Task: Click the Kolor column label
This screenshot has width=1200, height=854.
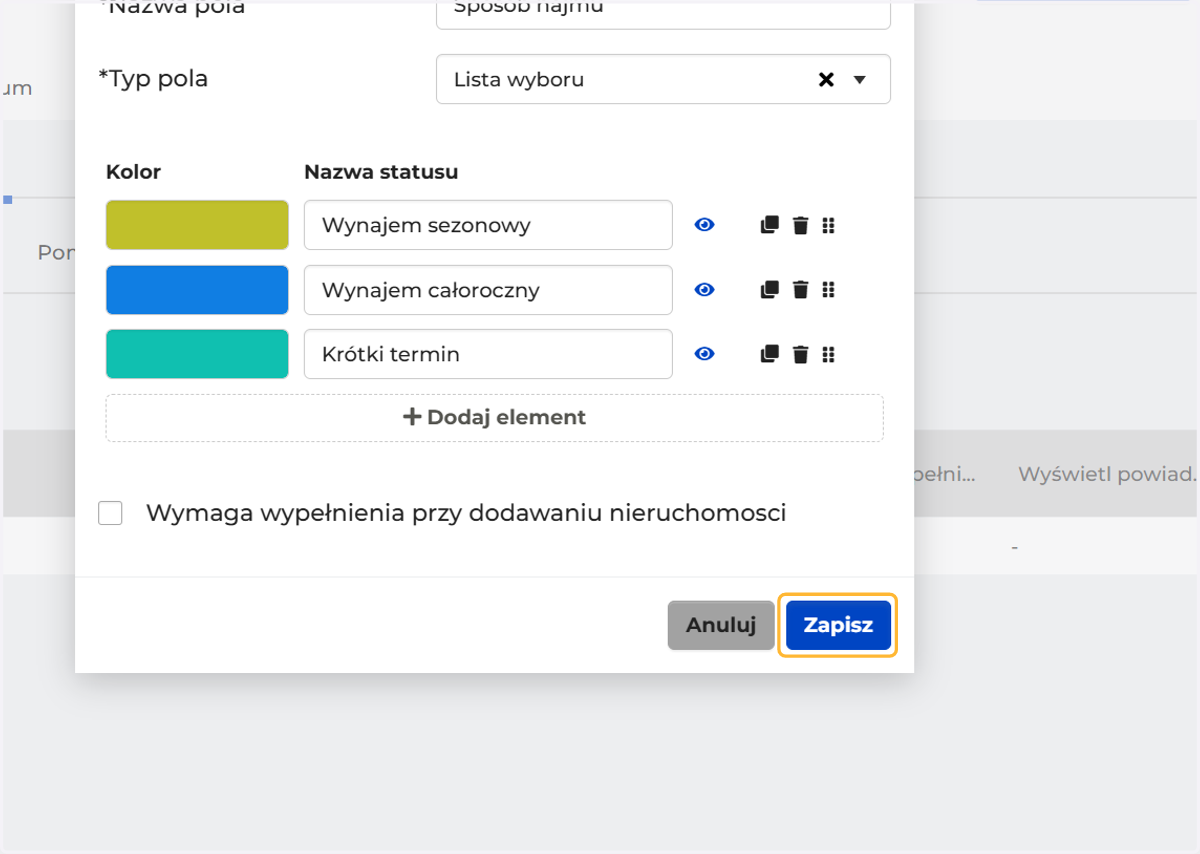Action: 133,172
